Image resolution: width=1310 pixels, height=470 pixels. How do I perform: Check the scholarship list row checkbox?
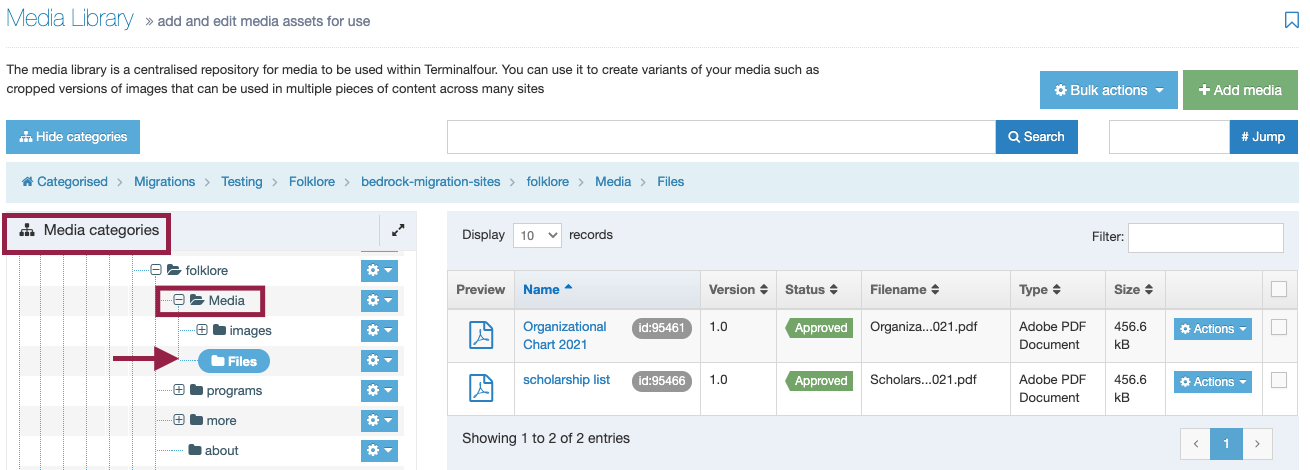[1278, 380]
